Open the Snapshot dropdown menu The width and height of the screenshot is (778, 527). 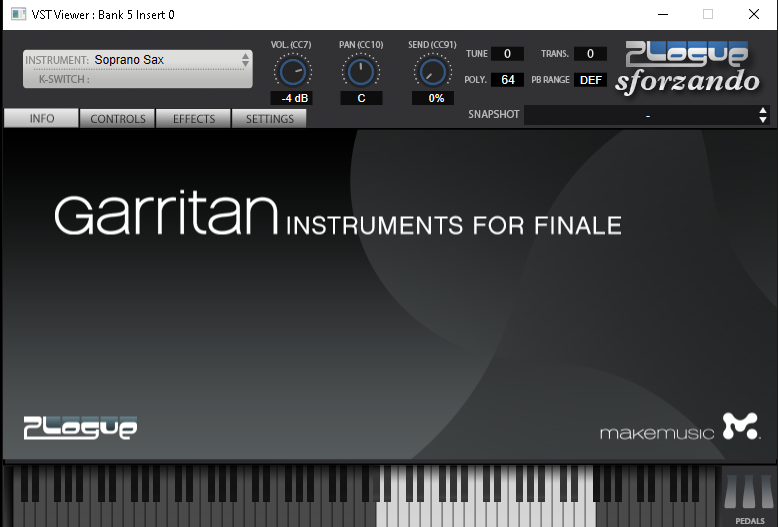tap(647, 115)
